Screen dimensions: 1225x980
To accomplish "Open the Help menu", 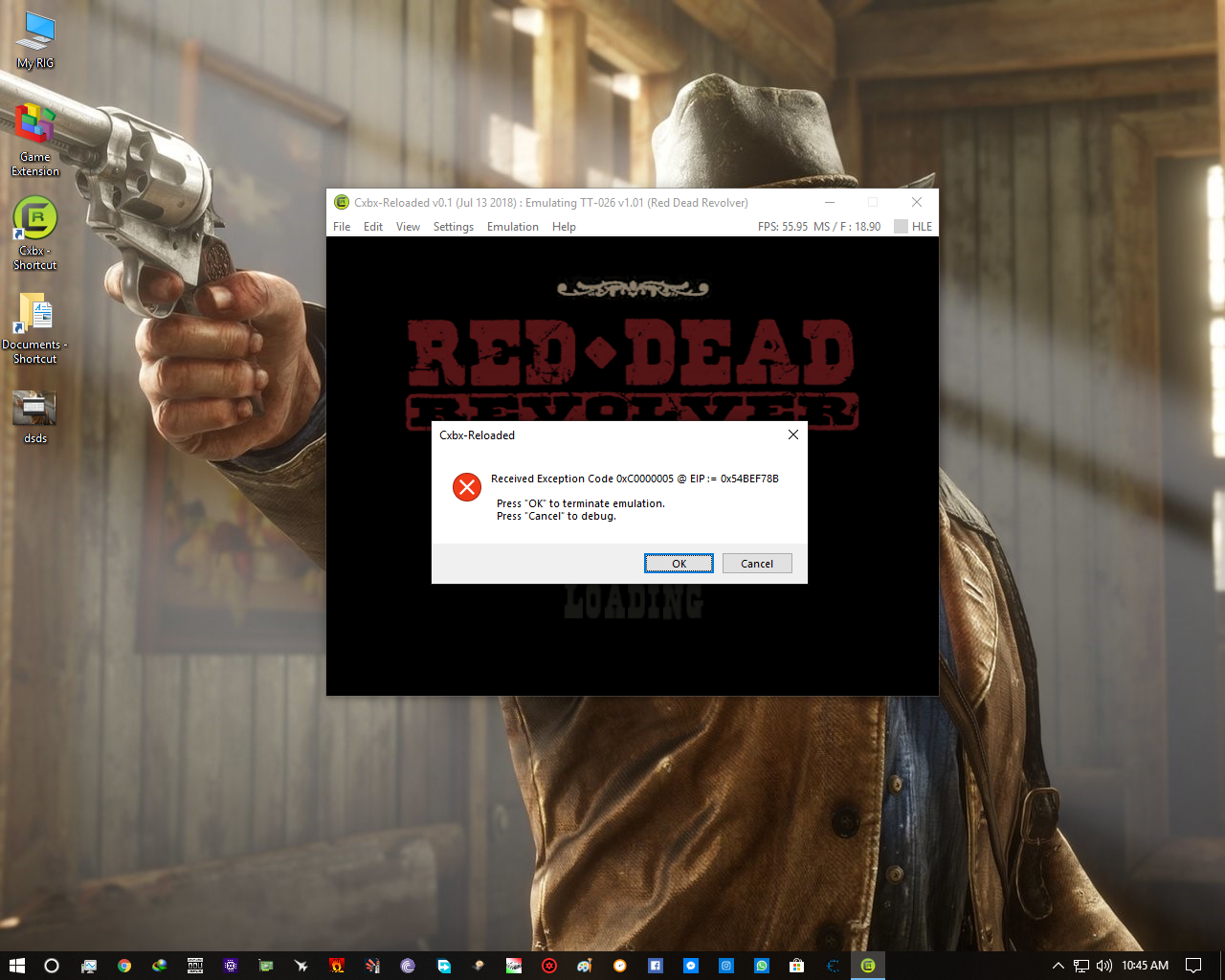I will tap(564, 227).
